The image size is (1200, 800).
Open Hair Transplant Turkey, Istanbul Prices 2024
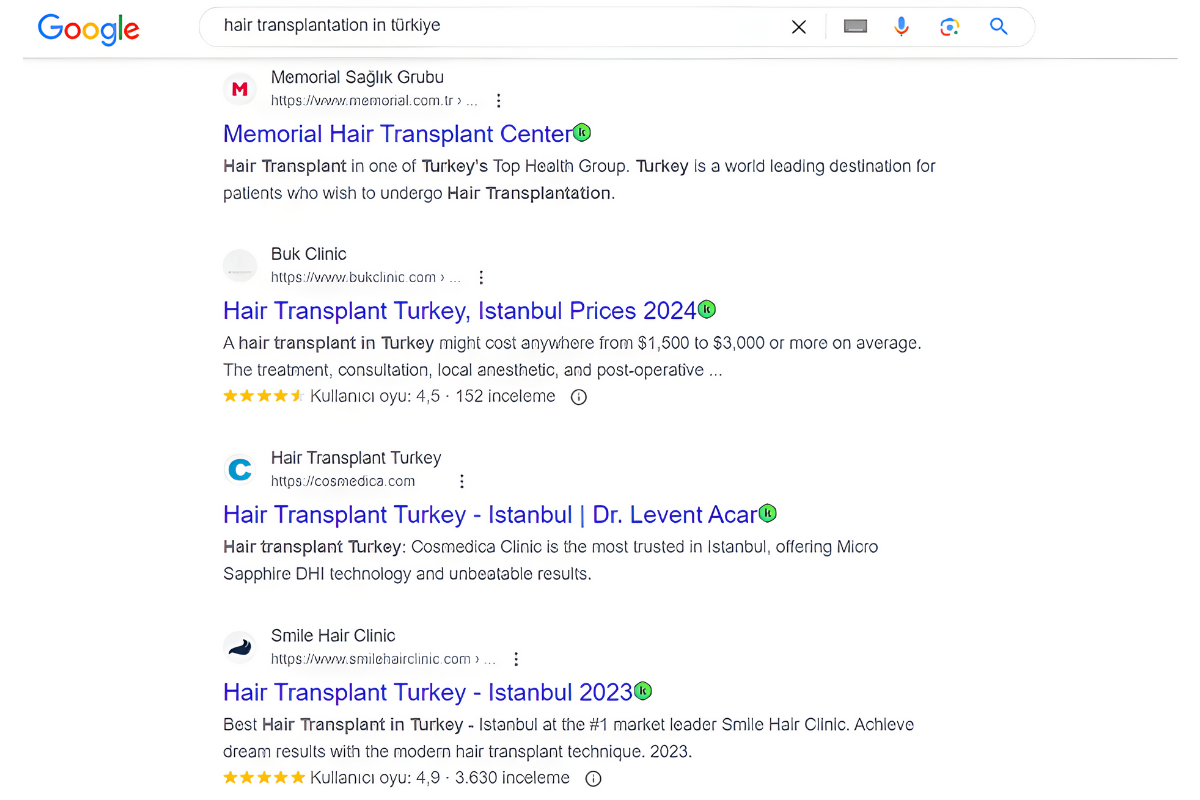(459, 311)
